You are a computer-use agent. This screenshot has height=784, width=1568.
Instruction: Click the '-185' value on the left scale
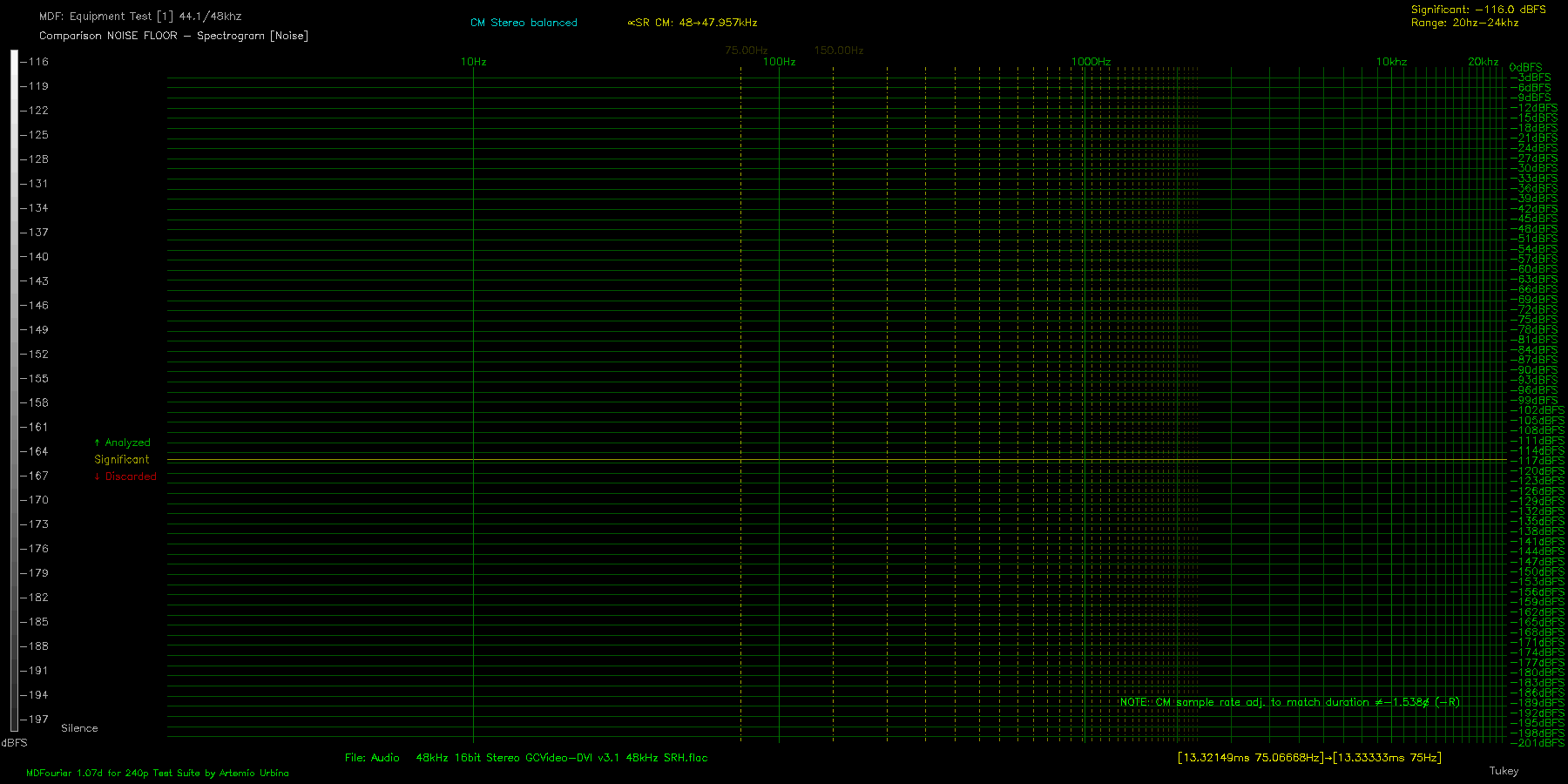click(35, 622)
